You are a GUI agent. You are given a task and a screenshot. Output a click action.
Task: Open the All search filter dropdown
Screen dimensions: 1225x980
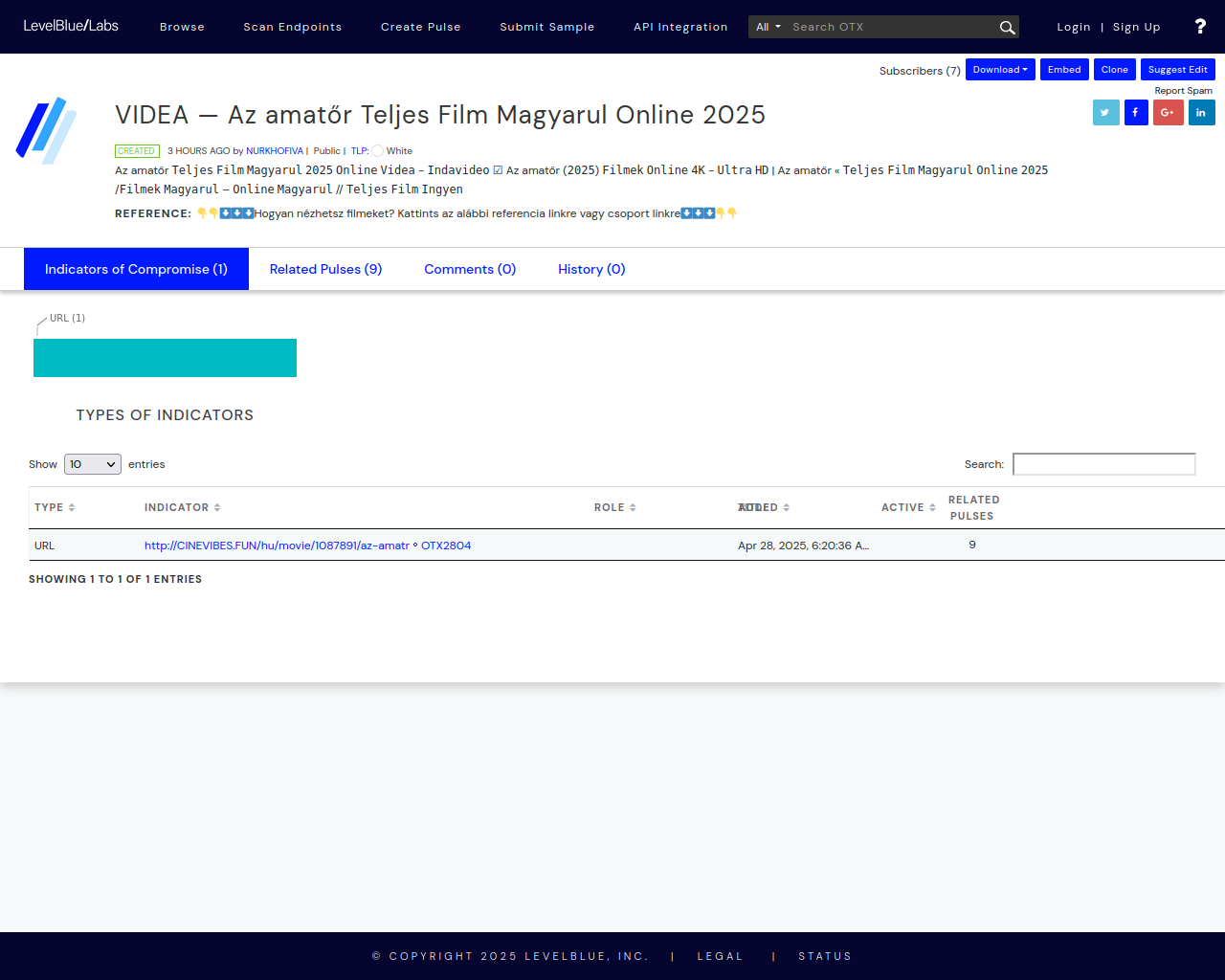click(x=768, y=27)
